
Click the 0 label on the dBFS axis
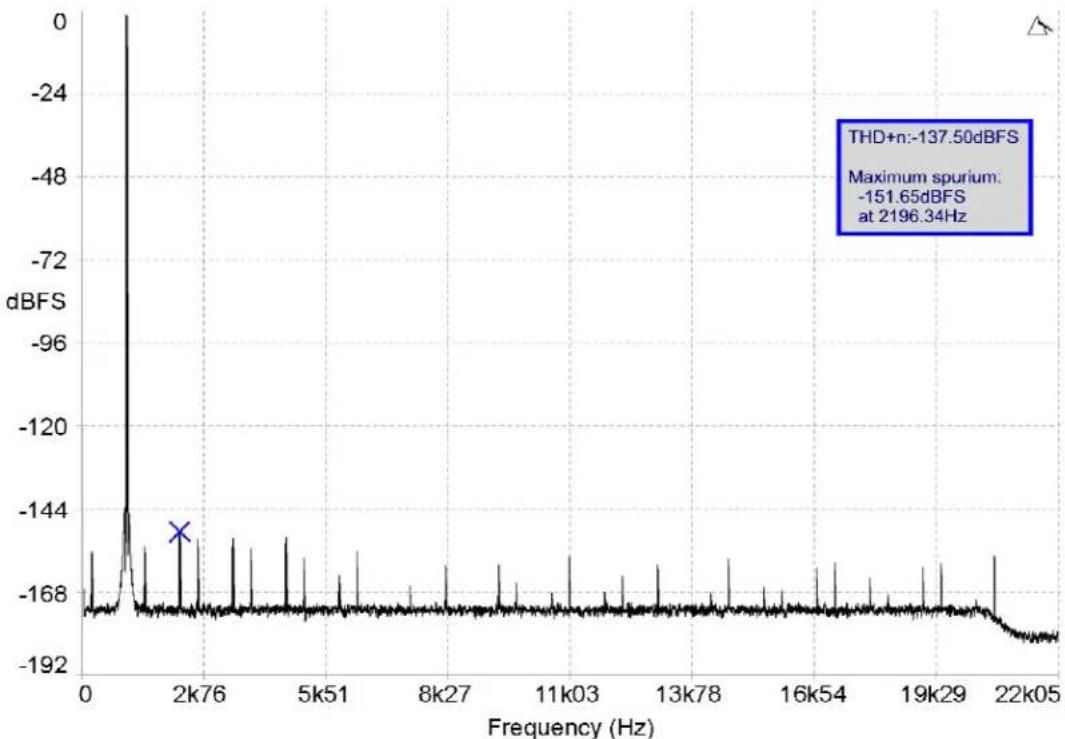pyautogui.click(x=60, y=22)
